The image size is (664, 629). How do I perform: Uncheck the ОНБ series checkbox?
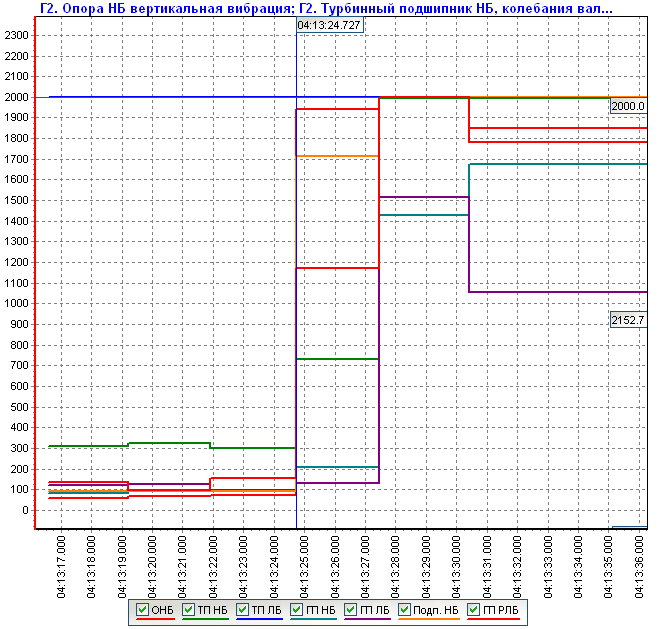pos(142,610)
